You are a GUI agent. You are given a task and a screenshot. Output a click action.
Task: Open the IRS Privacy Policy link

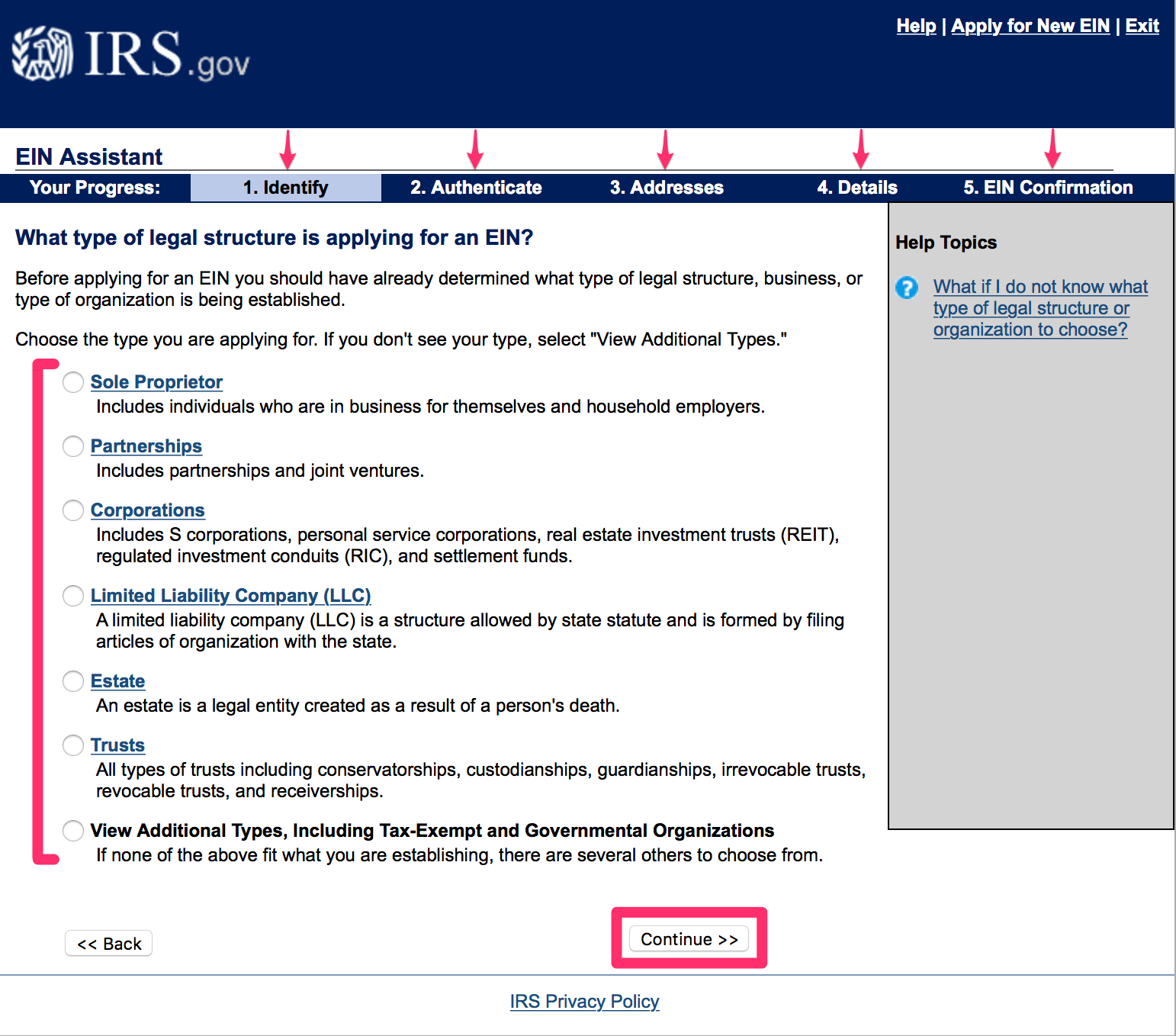tap(584, 1002)
